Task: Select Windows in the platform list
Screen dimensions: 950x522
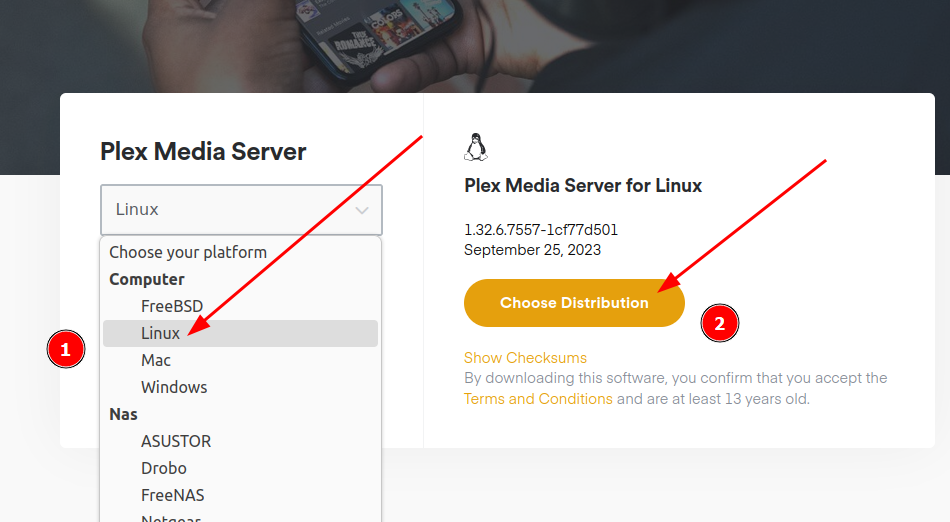Action: pos(174,387)
